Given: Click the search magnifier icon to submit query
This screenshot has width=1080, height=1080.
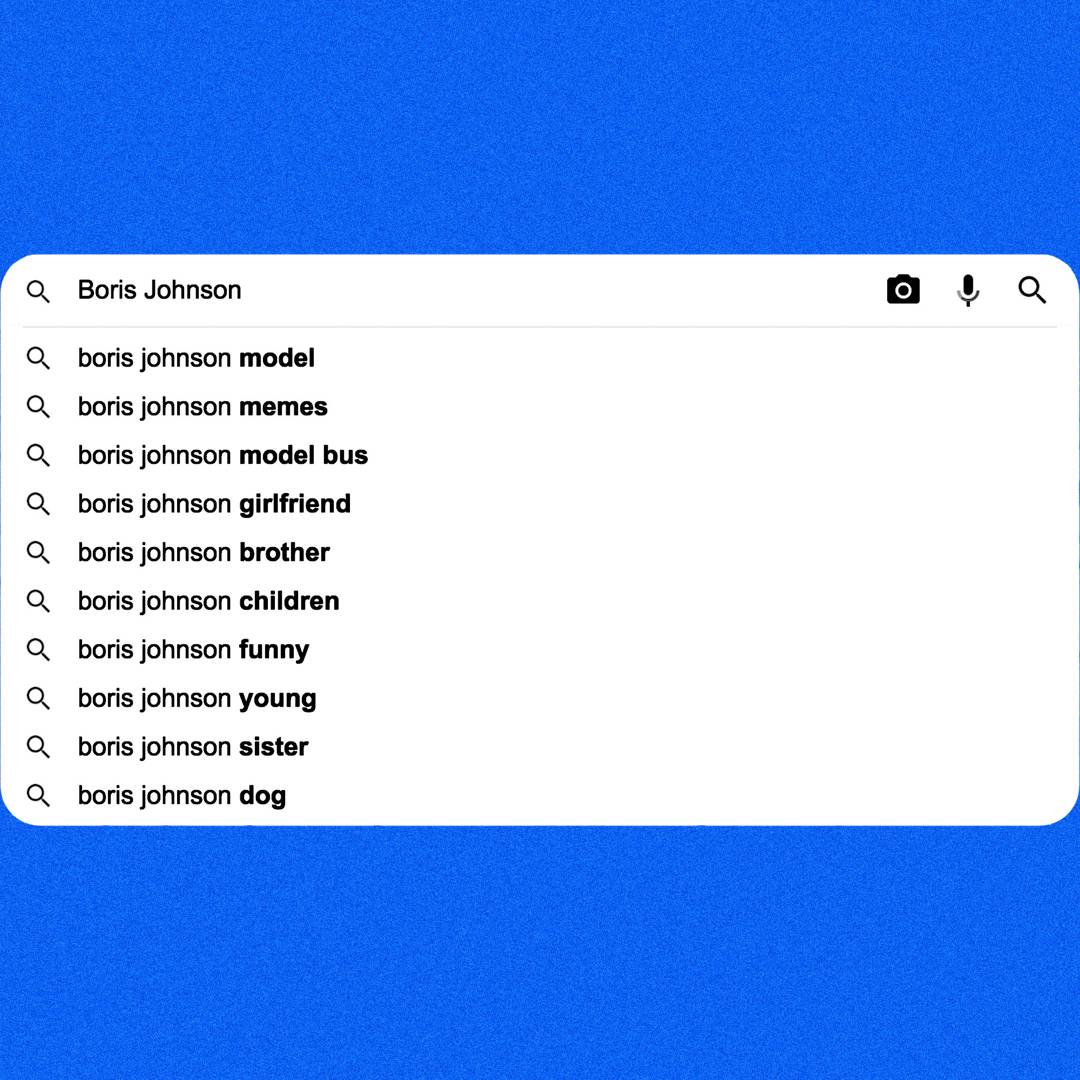Looking at the screenshot, I should [1032, 290].
